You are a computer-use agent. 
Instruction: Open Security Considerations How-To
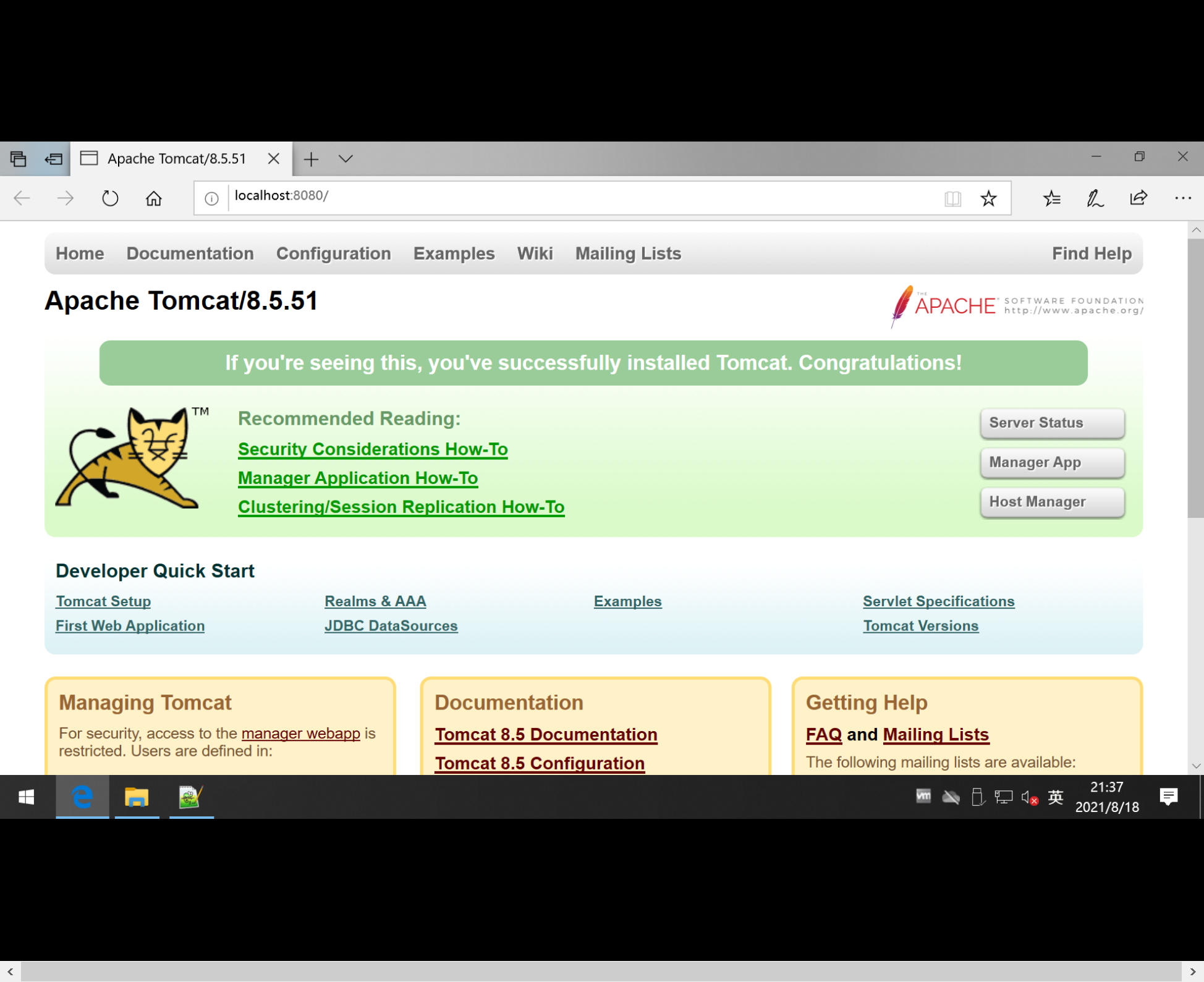372,449
